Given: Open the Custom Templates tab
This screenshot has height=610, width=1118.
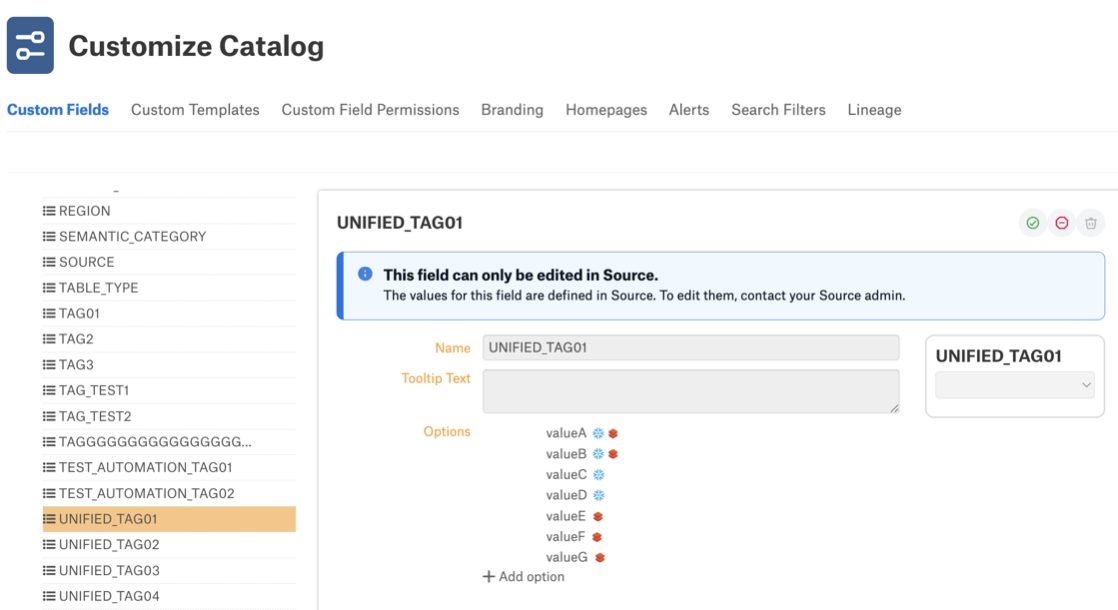Looking at the screenshot, I should click(x=195, y=110).
